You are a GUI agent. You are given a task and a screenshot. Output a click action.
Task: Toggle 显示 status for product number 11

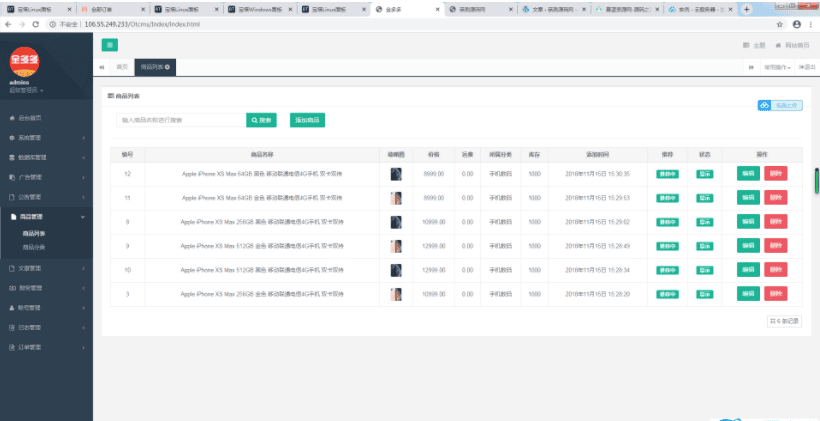click(704, 198)
